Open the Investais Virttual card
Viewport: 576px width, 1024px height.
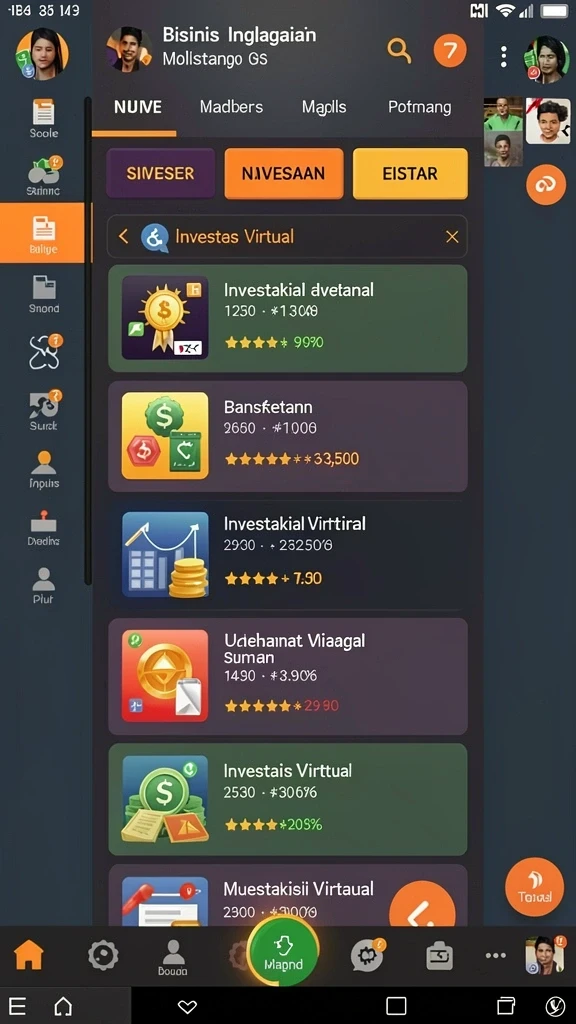point(287,799)
